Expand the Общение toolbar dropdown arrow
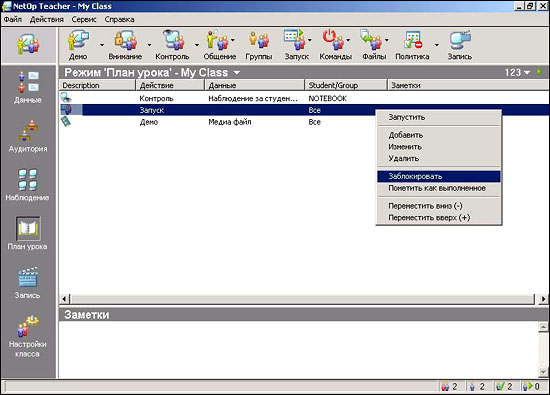The image size is (550, 395). click(x=233, y=40)
